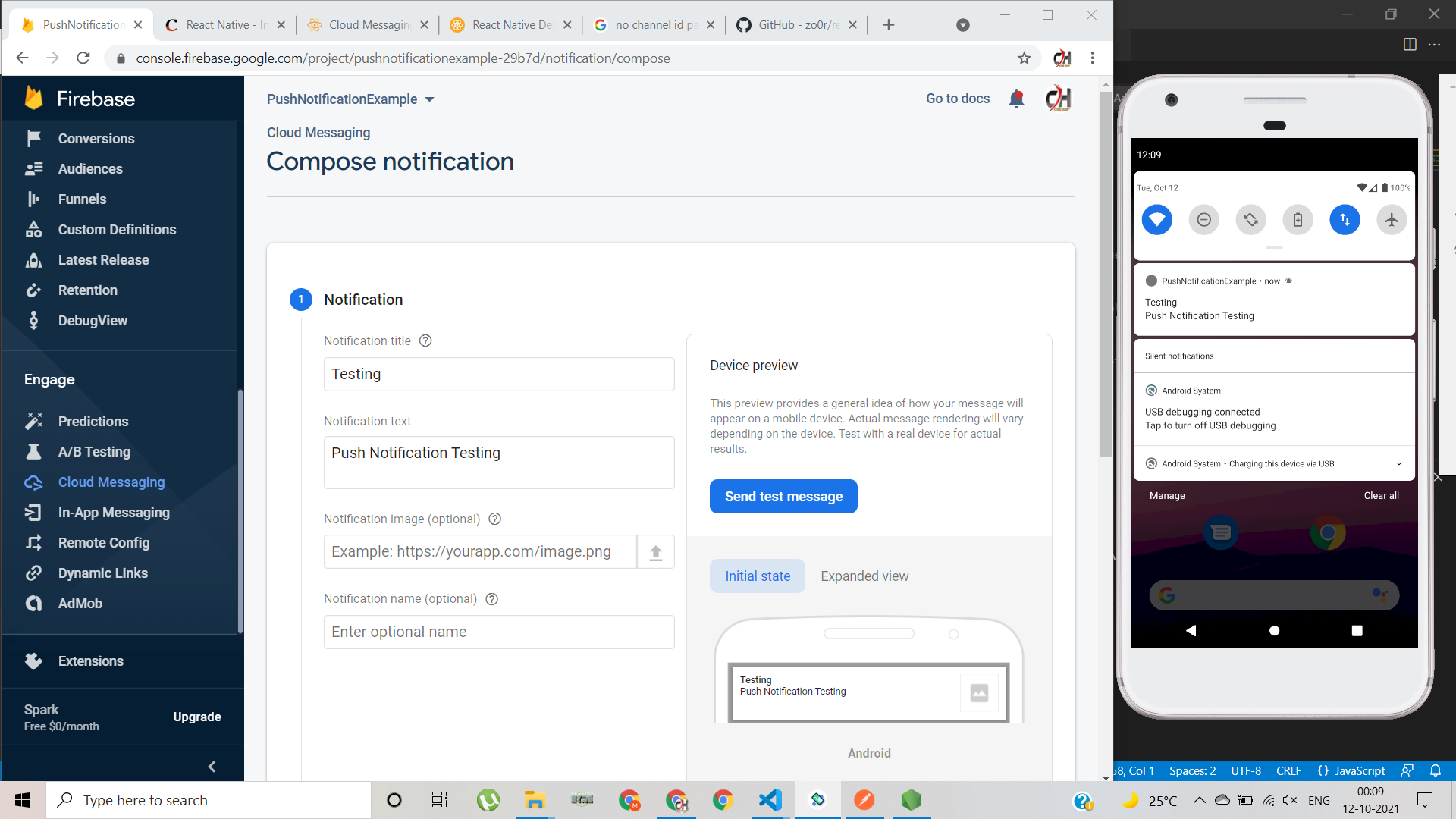Screen dimensions: 1456x819
Task: Reload the Firebase console page
Action: (83, 58)
